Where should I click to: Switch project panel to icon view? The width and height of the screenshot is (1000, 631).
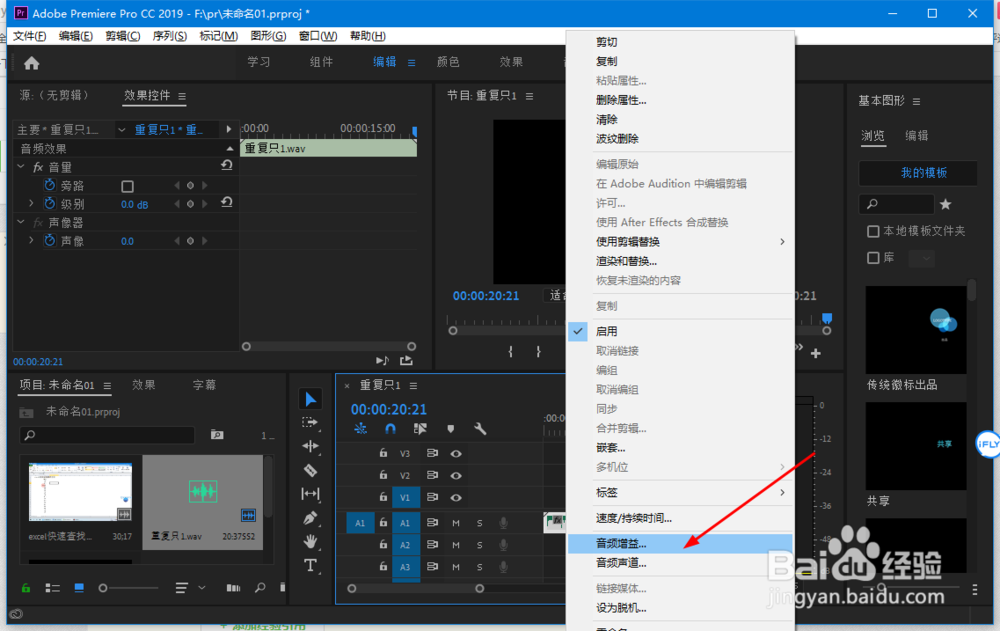coord(79,588)
